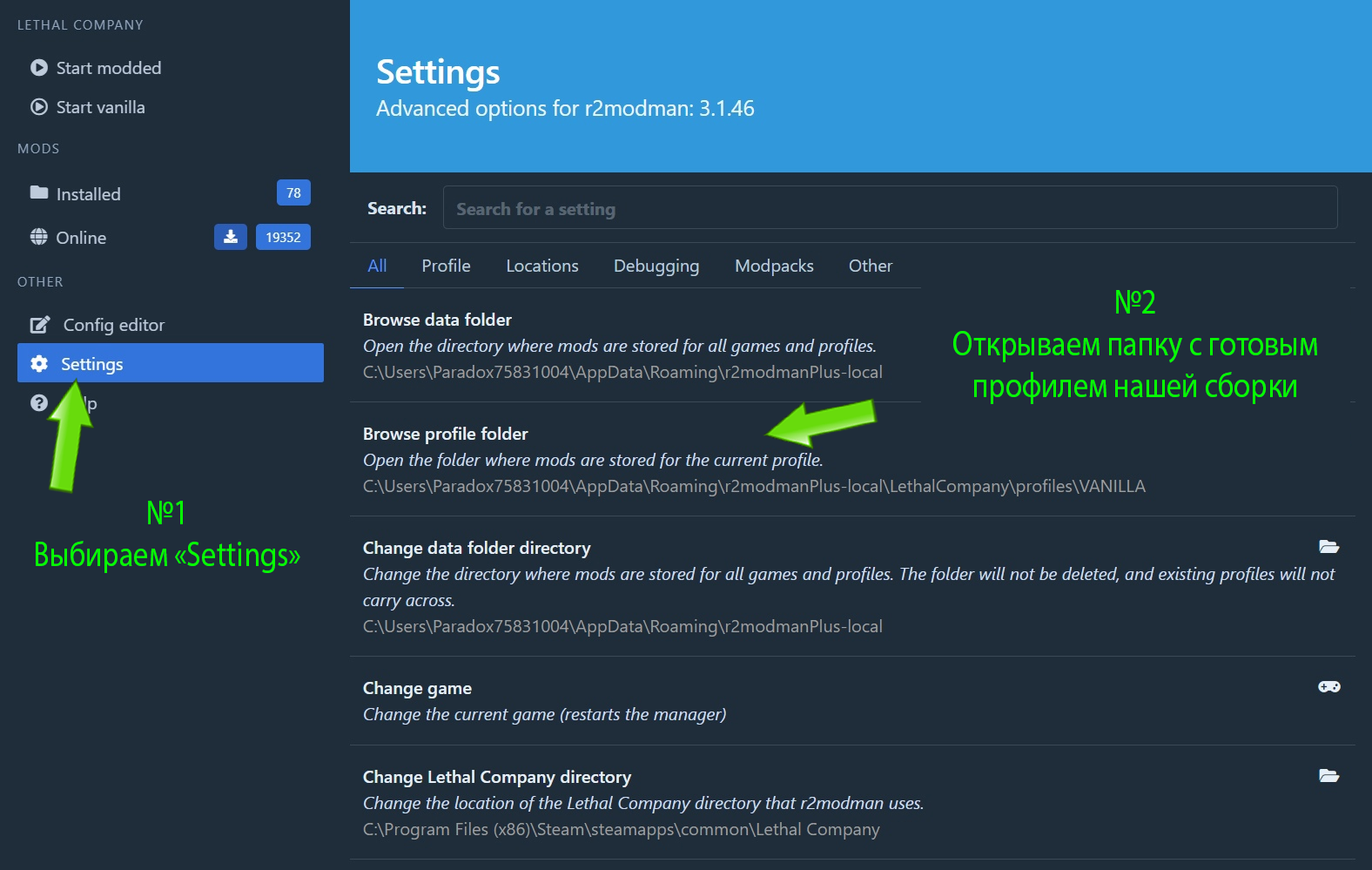Click the gamepad icon for Change game
Screen dimensions: 1372x870
1328,687
